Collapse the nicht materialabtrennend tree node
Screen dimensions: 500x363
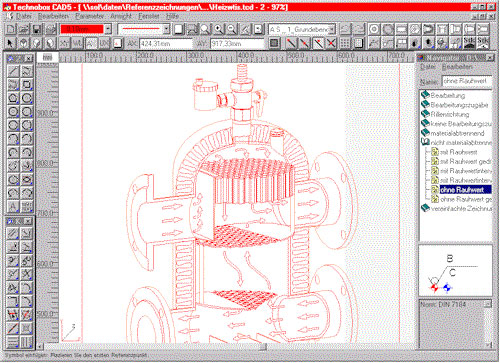(425, 142)
